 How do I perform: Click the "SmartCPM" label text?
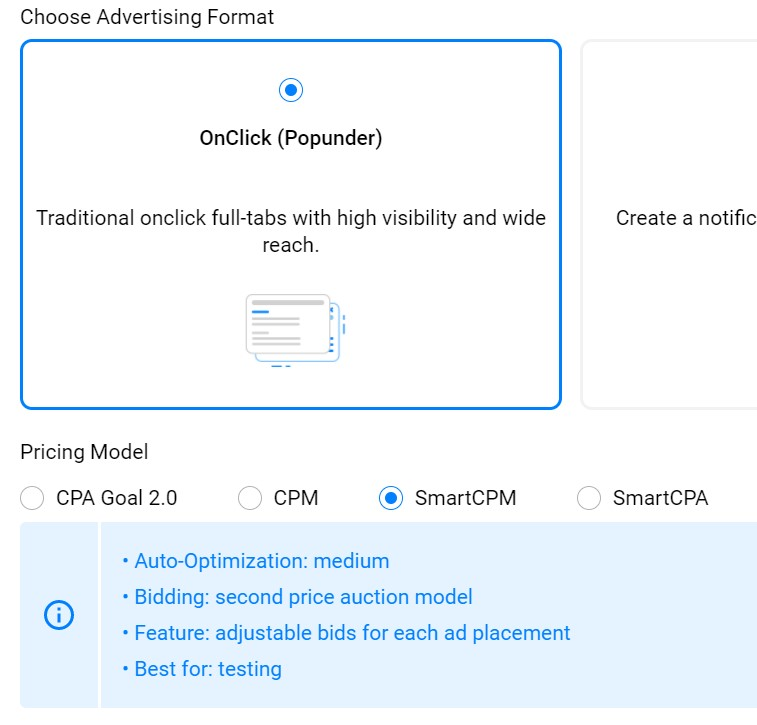(x=465, y=498)
